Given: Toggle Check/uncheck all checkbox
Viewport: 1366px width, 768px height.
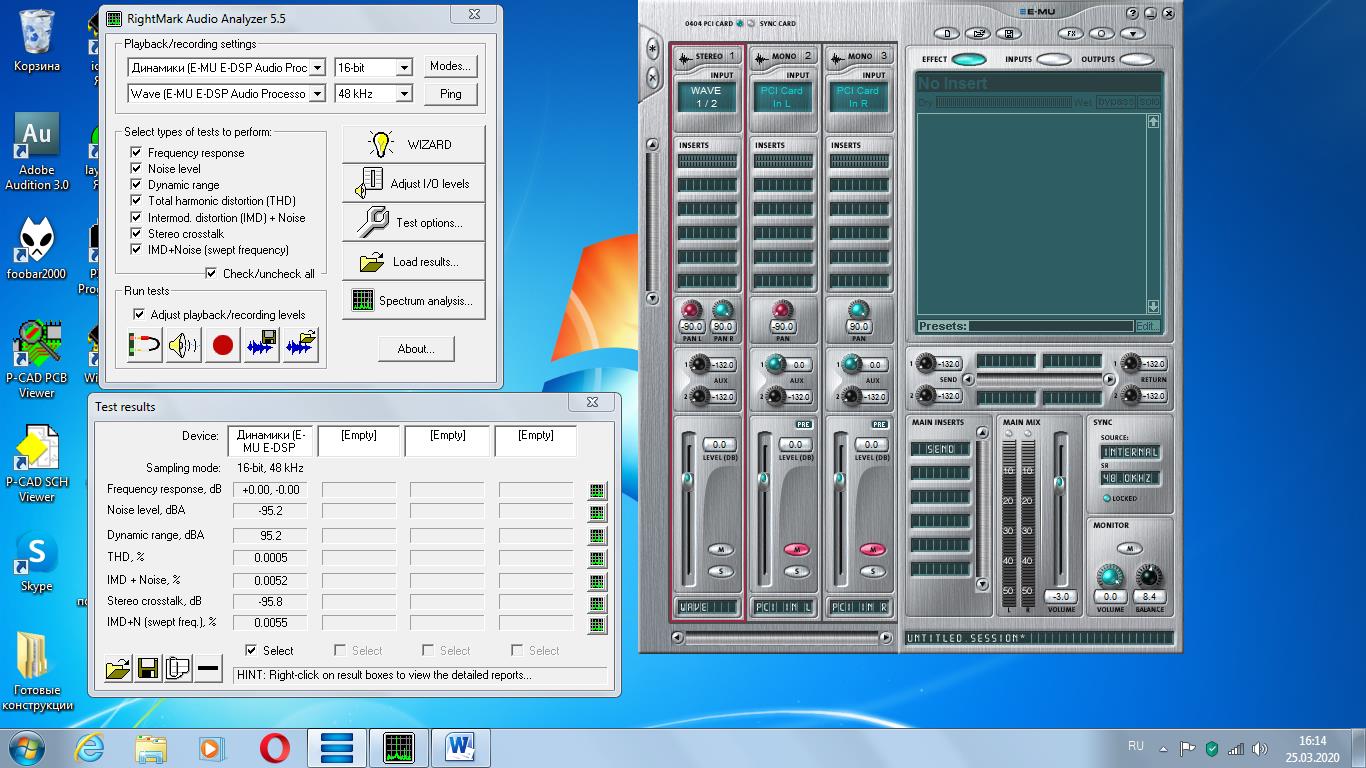Looking at the screenshot, I should (x=211, y=273).
